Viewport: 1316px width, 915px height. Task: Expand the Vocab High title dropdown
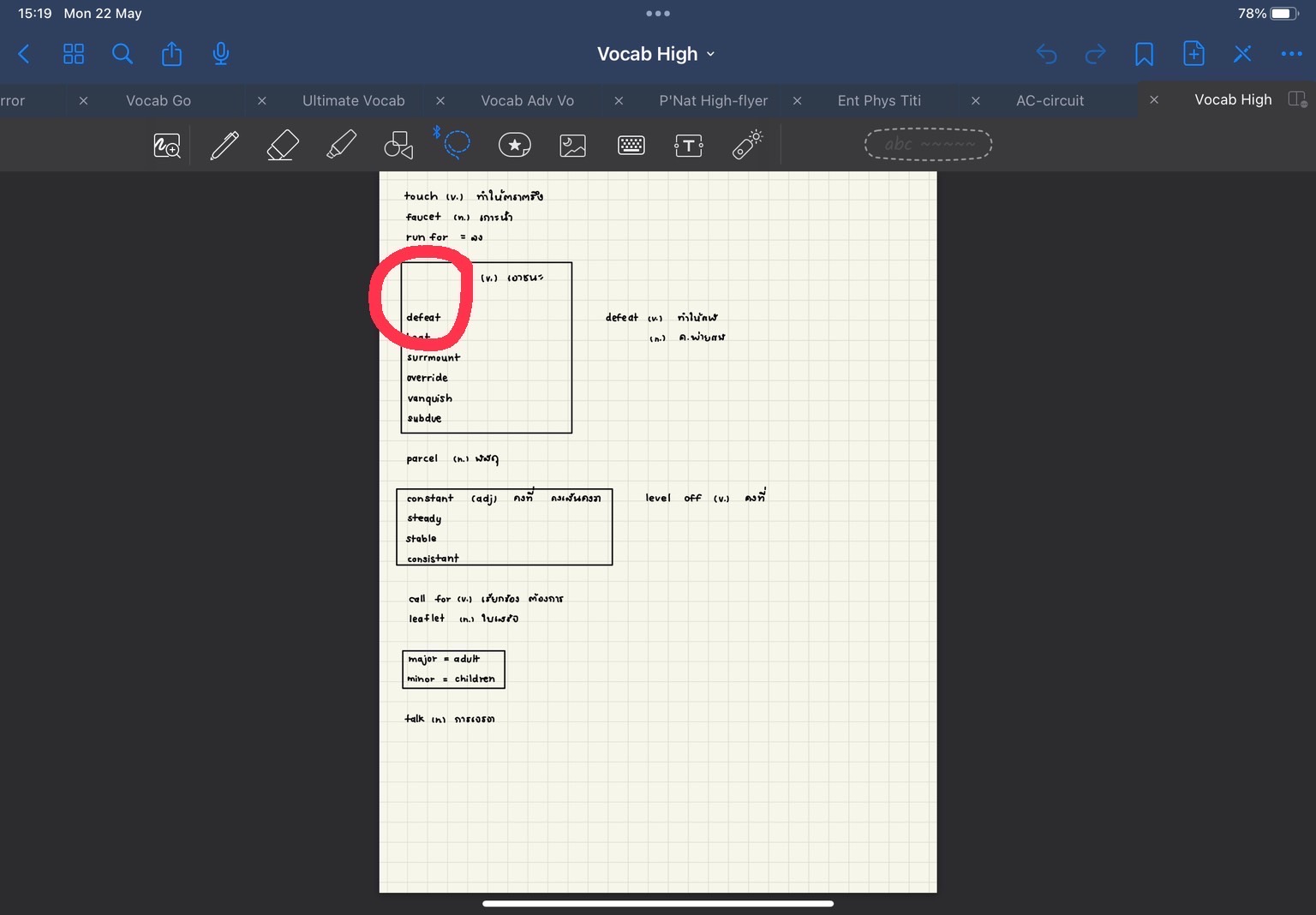[x=656, y=54]
